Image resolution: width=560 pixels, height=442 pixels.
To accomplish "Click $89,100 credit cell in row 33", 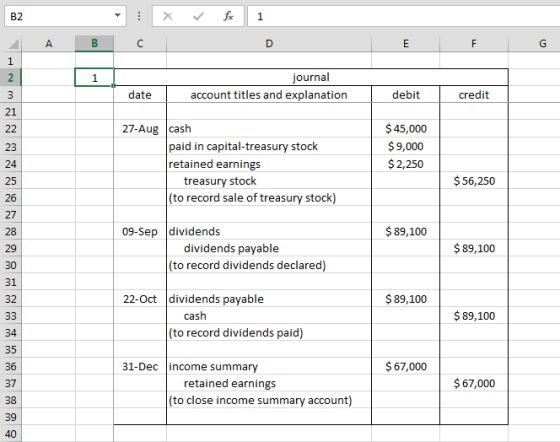I will click(474, 316).
